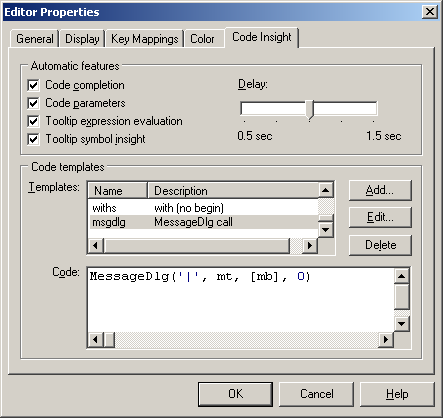Click the Add... template button
The height and width of the screenshot is (418, 443).
coord(380,190)
